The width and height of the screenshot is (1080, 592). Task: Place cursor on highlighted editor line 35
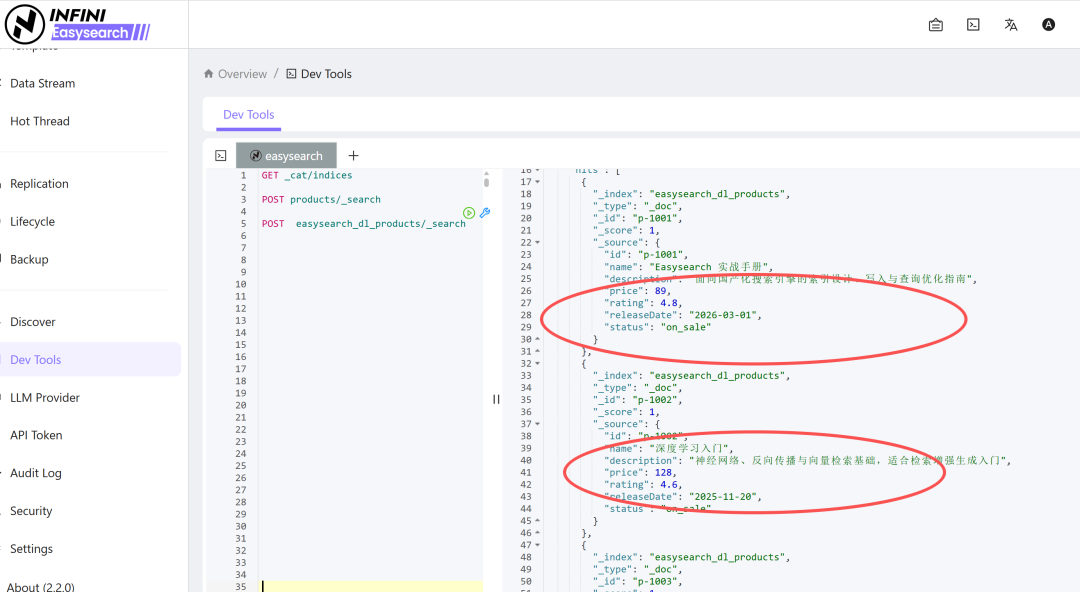(371, 586)
